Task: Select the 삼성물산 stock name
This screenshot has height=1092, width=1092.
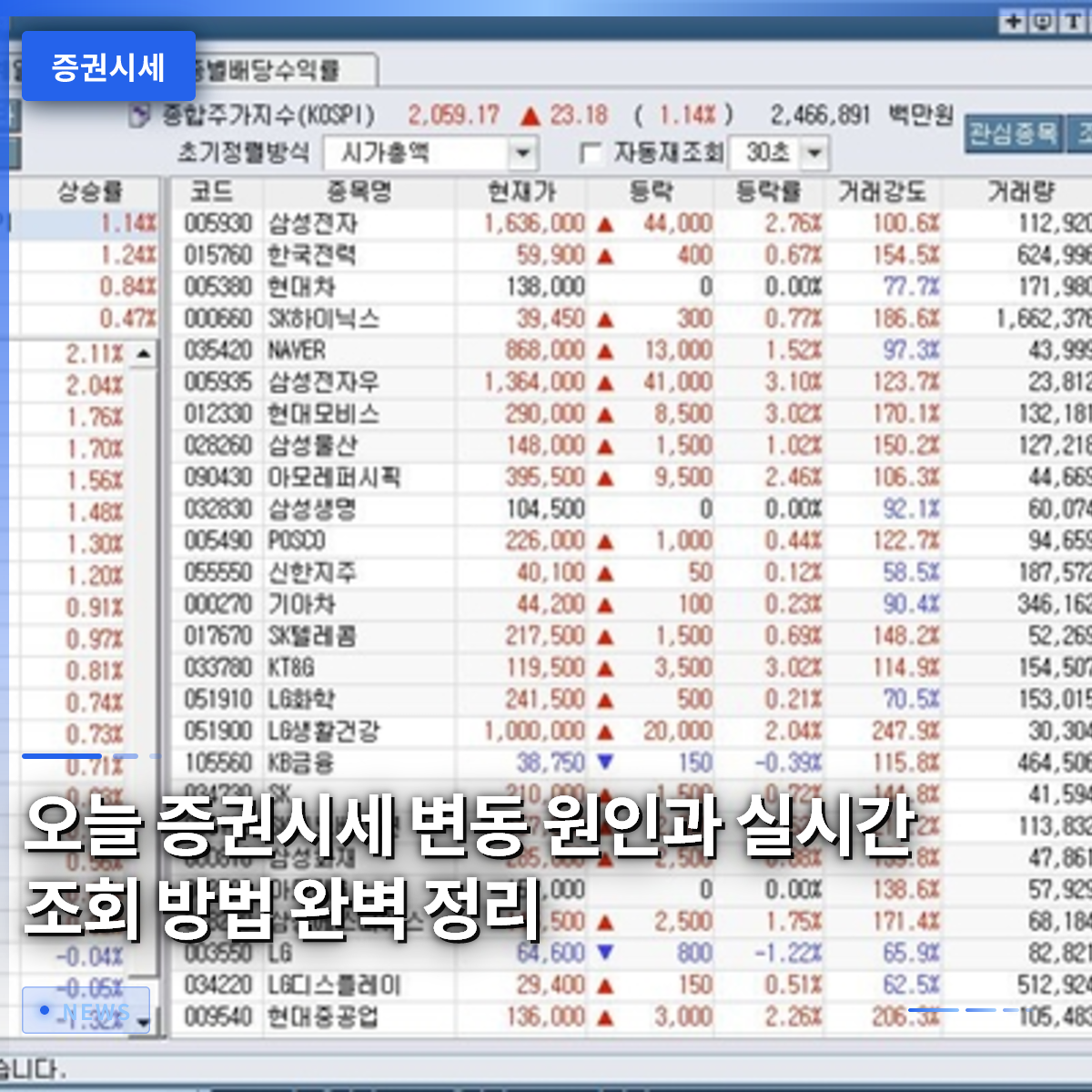Action: [x=312, y=446]
